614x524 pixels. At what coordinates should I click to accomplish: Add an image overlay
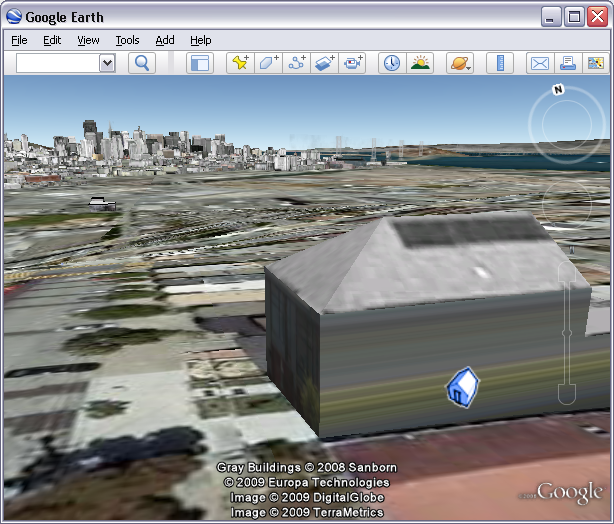click(325, 63)
